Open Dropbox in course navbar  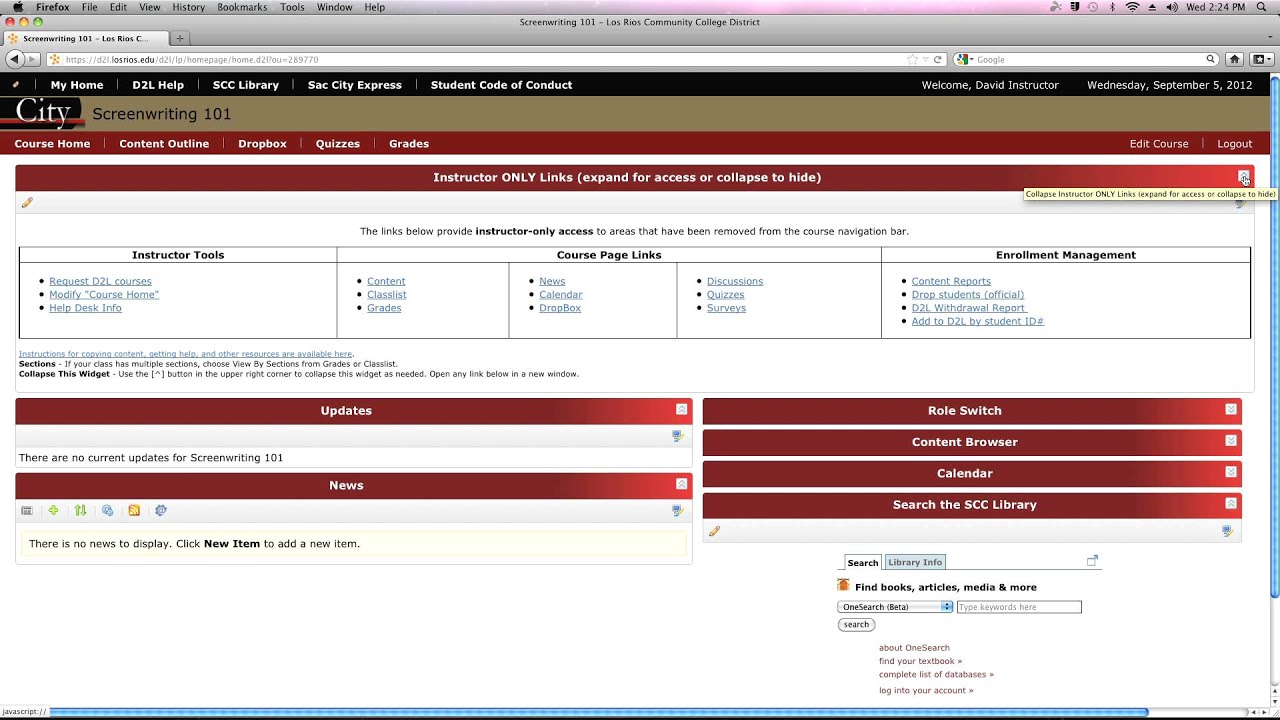262,144
